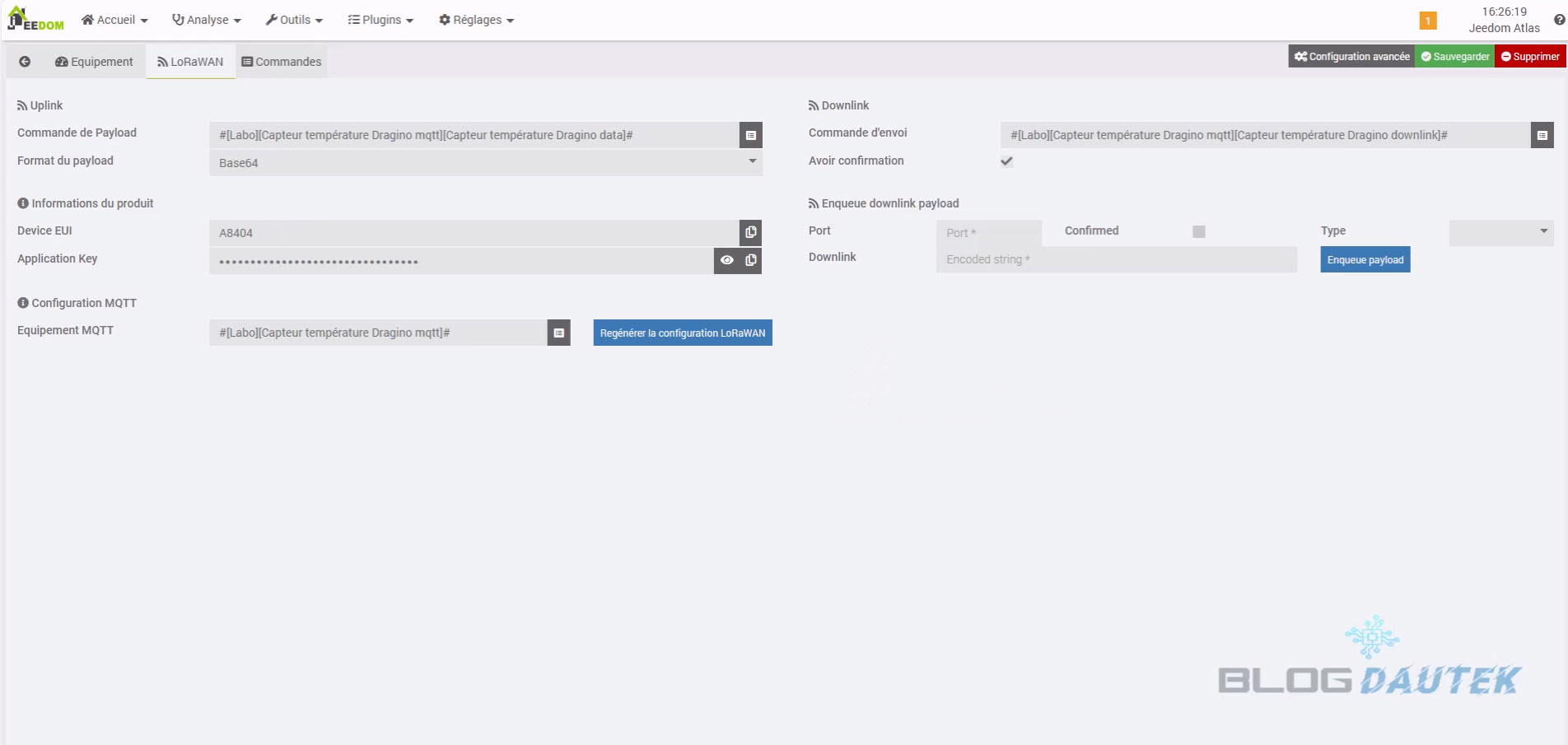Open the Type dropdown

[x=1500, y=232]
